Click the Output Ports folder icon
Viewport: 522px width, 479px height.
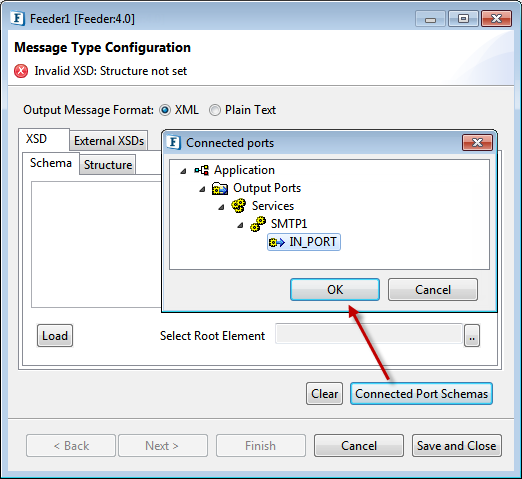coord(220,188)
